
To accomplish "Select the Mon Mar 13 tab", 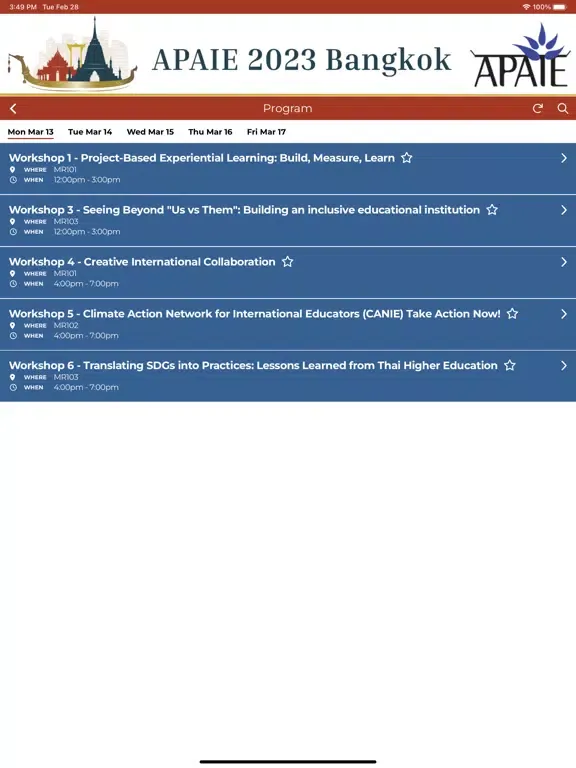I will 30,132.
